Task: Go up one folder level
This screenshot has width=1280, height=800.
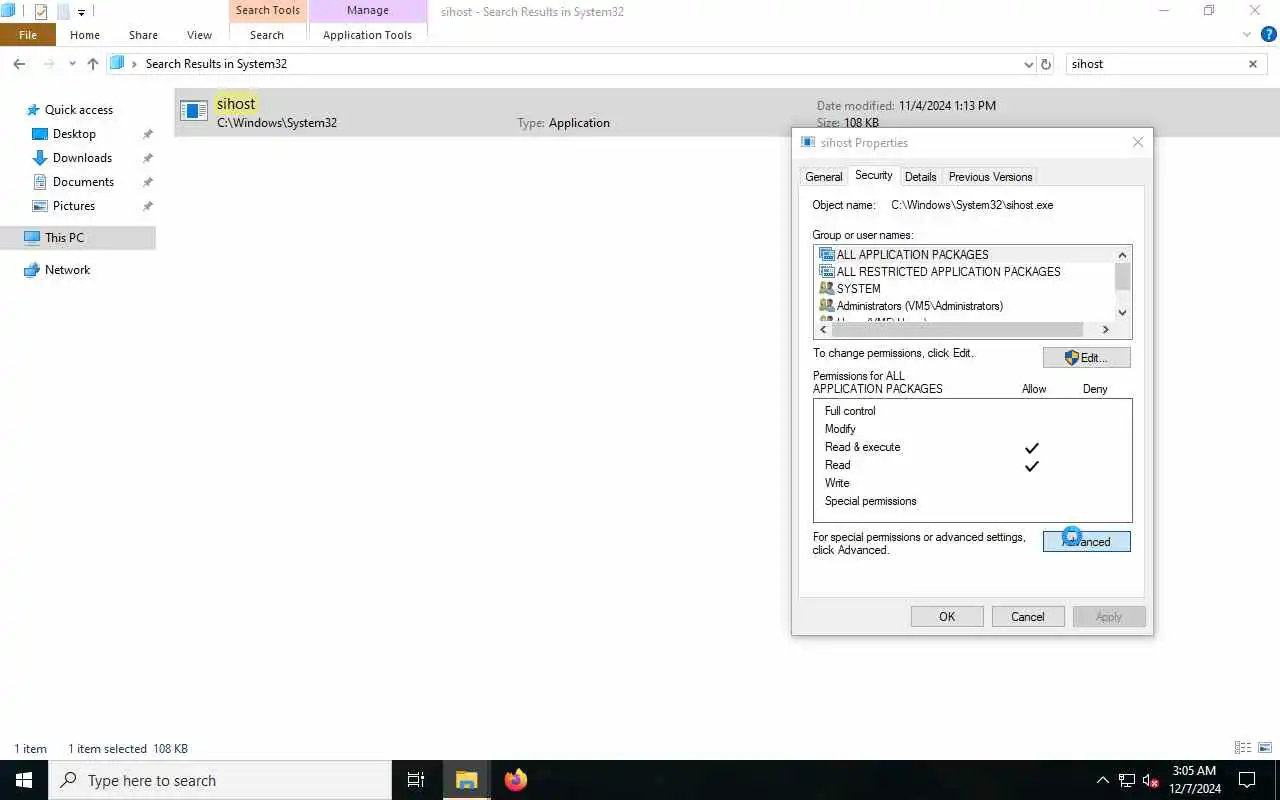Action: click(x=93, y=64)
